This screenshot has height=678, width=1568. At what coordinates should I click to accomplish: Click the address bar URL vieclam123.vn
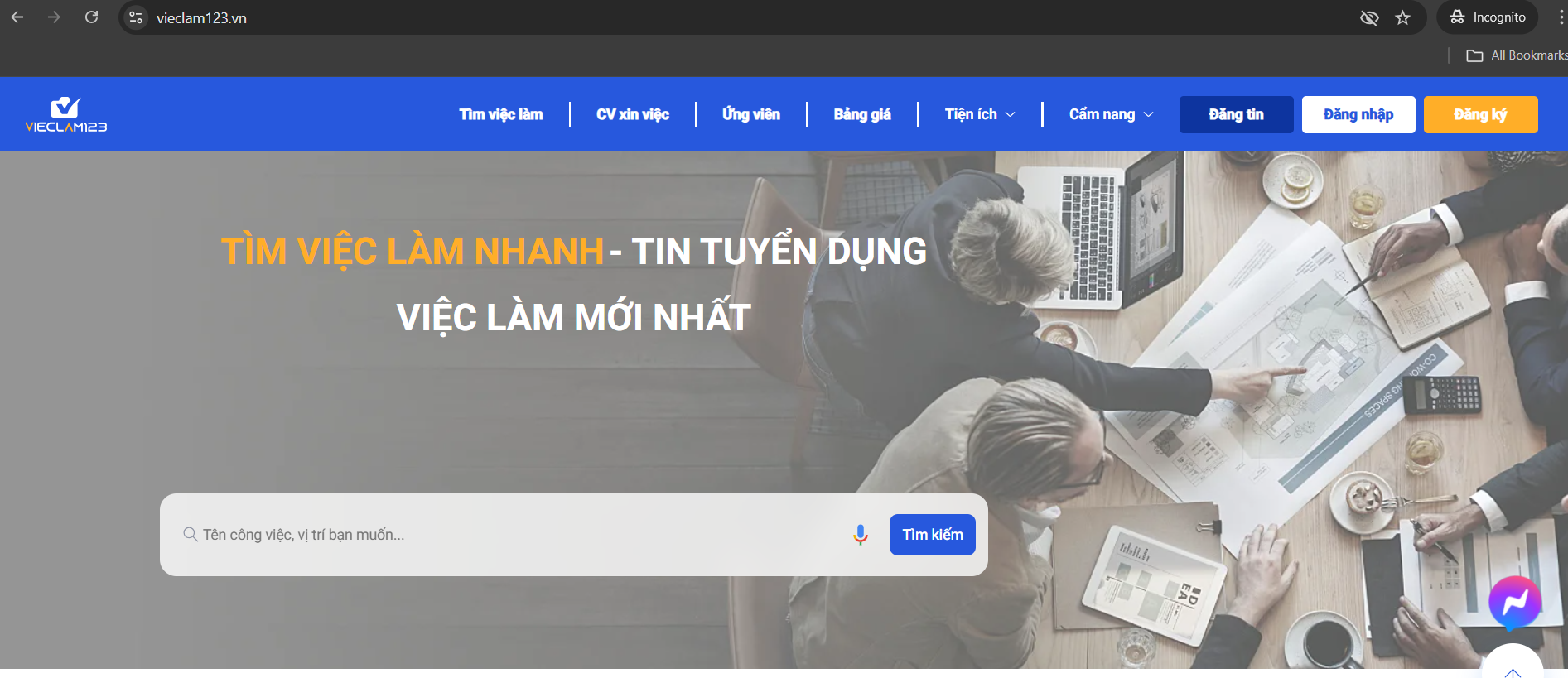click(201, 18)
